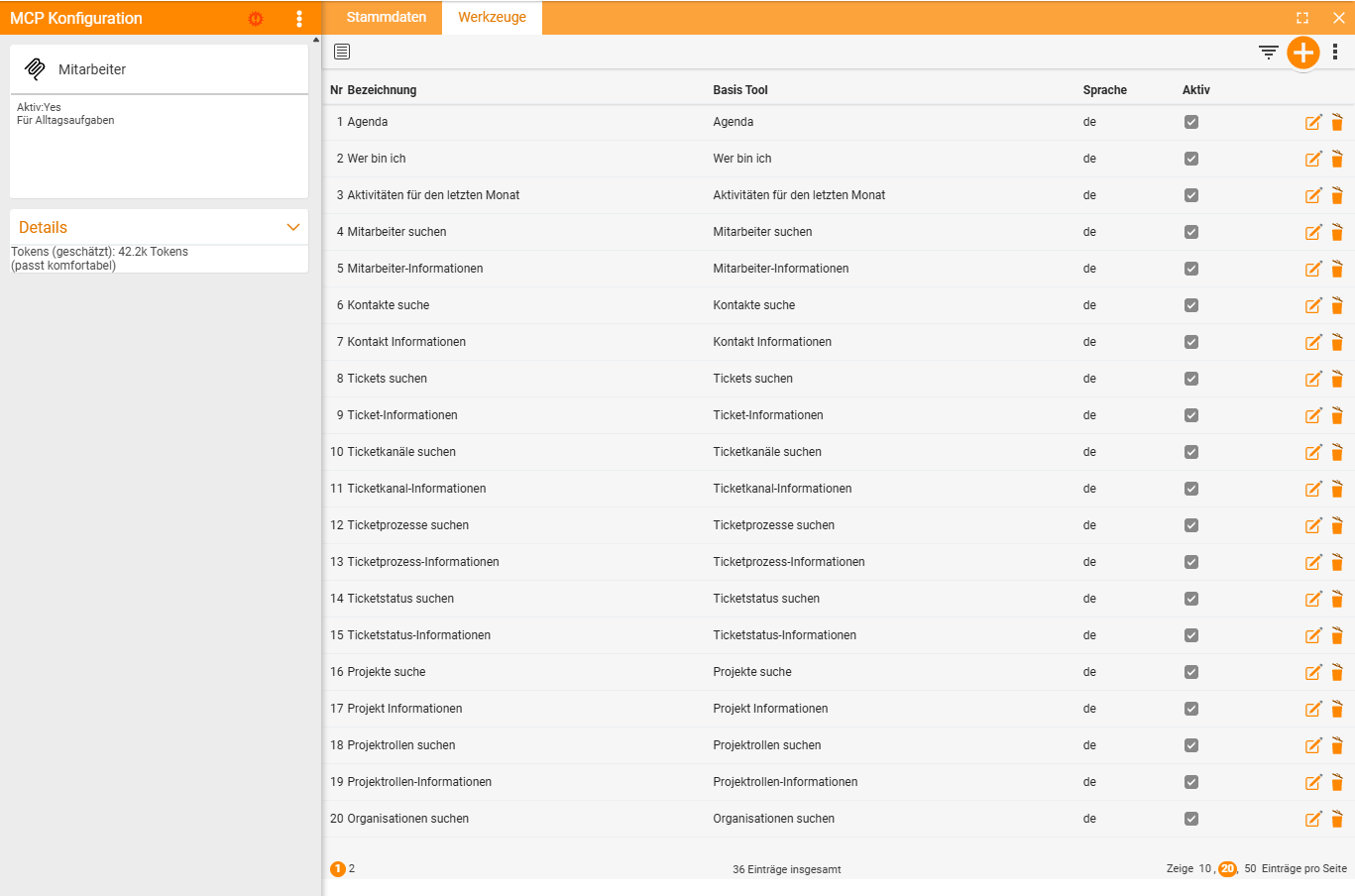The height and width of the screenshot is (896, 1355).
Task: Toggle Aktiv checkbox for Kontakte suche
Action: (x=1191, y=305)
